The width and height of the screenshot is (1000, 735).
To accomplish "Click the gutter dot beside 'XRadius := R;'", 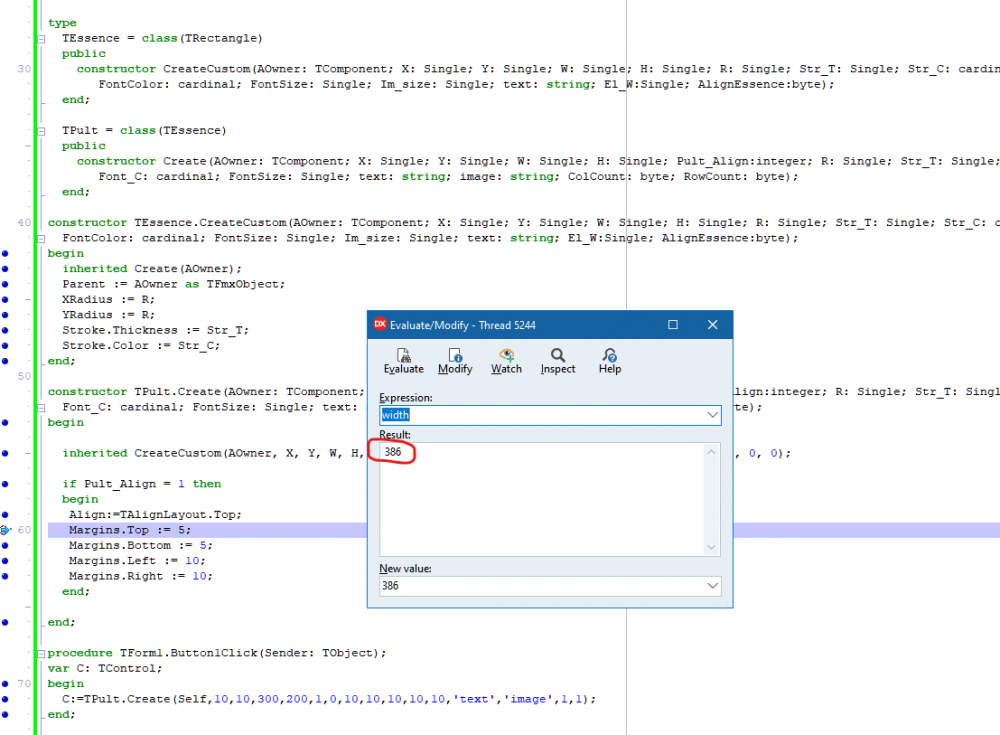I will (x=5, y=299).
